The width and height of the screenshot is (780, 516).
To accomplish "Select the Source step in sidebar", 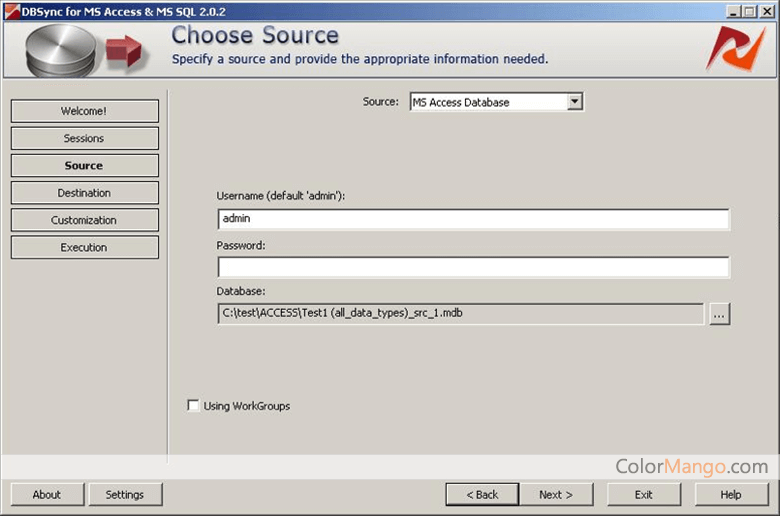I will click(x=85, y=166).
